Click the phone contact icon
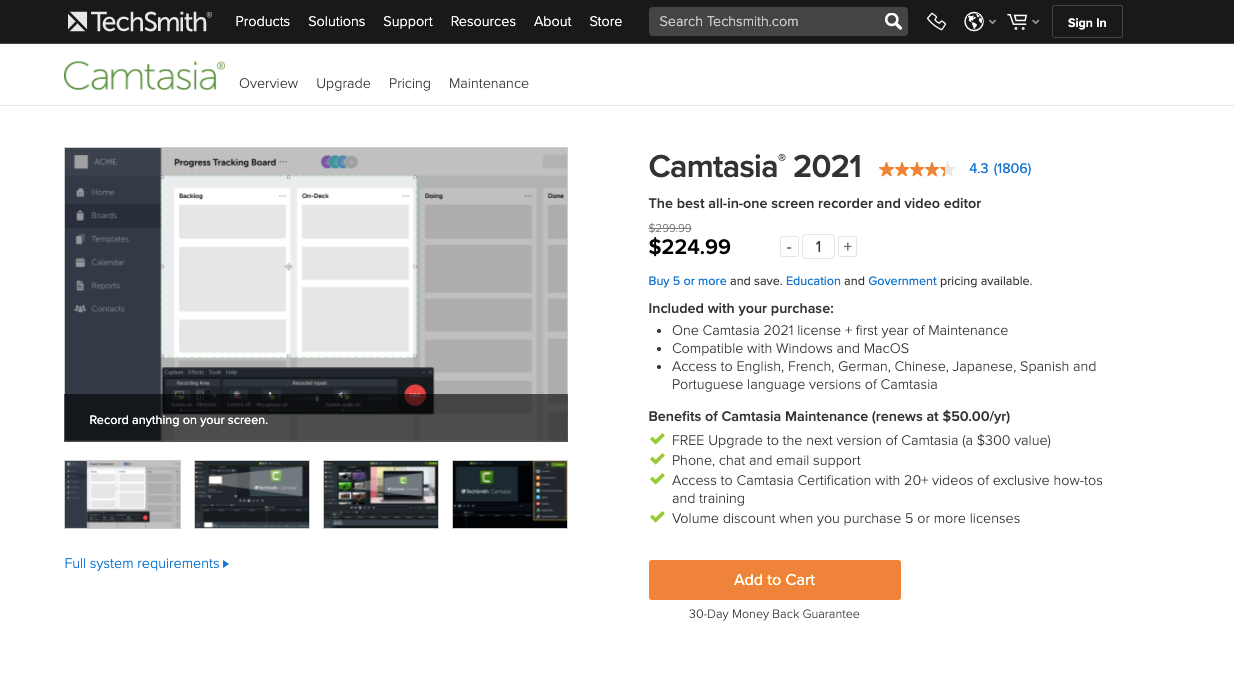1234x674 pixels. [936, 21]
